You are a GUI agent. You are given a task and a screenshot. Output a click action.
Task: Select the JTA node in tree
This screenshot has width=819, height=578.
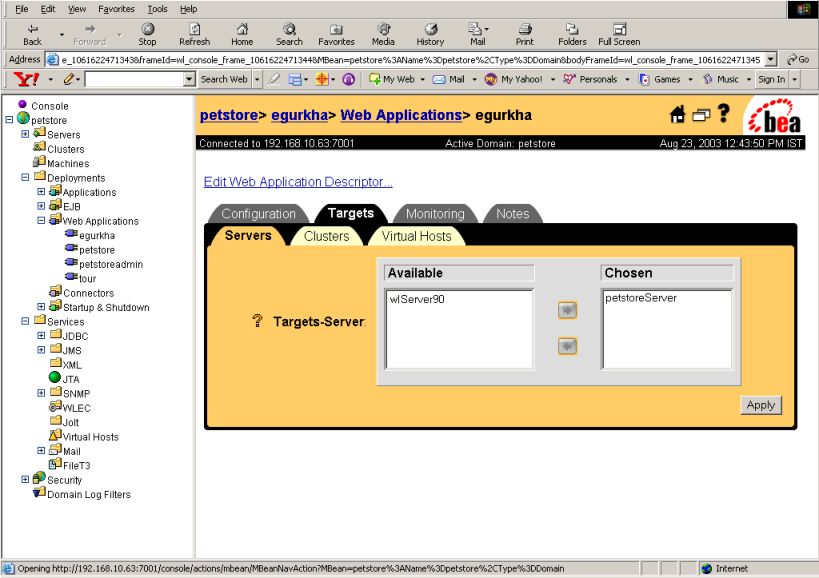tap(71, 379)
